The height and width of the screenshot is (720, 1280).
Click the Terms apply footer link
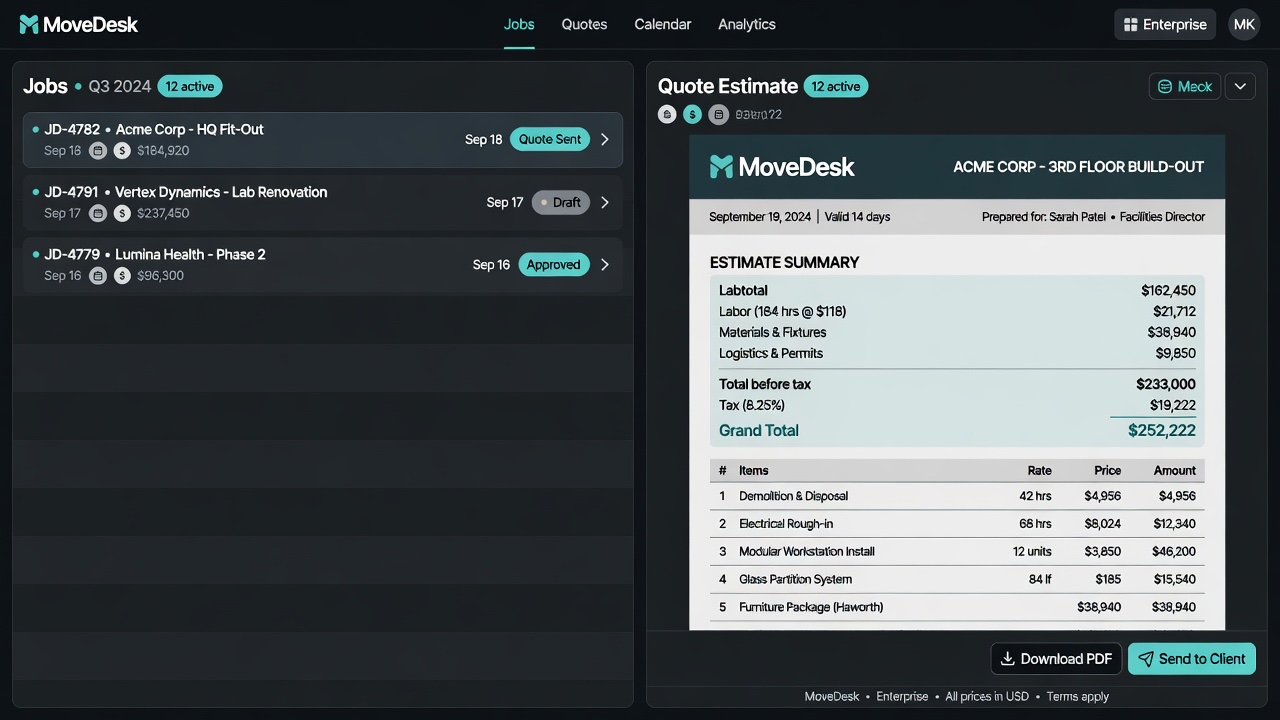click(x=1078, y=696)
